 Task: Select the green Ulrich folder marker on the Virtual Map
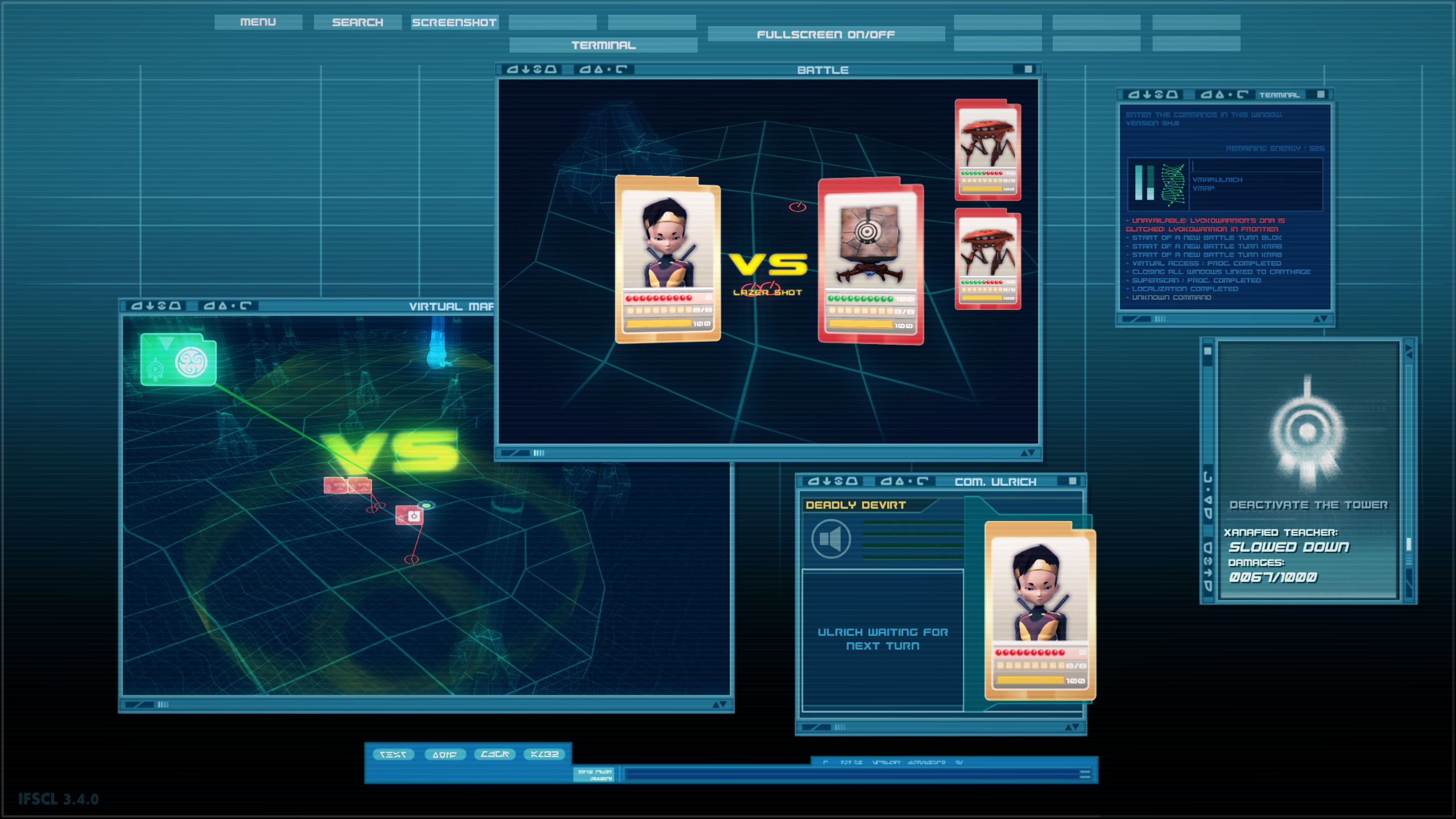tap(179, 359)
